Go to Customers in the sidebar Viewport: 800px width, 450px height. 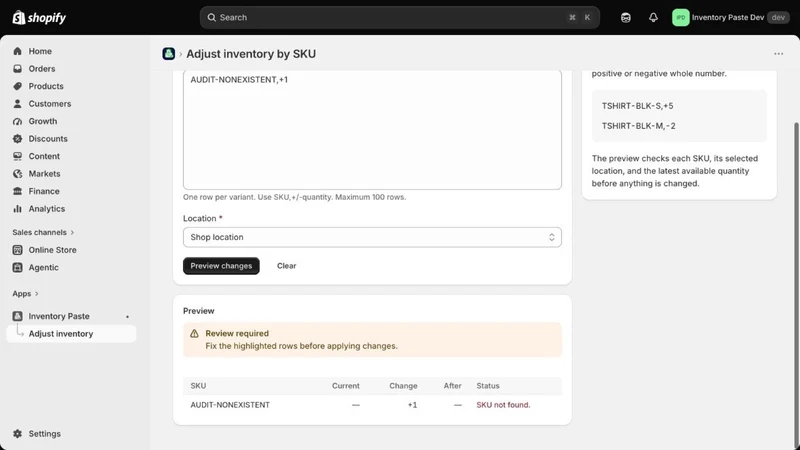click(x=50, y=104)
